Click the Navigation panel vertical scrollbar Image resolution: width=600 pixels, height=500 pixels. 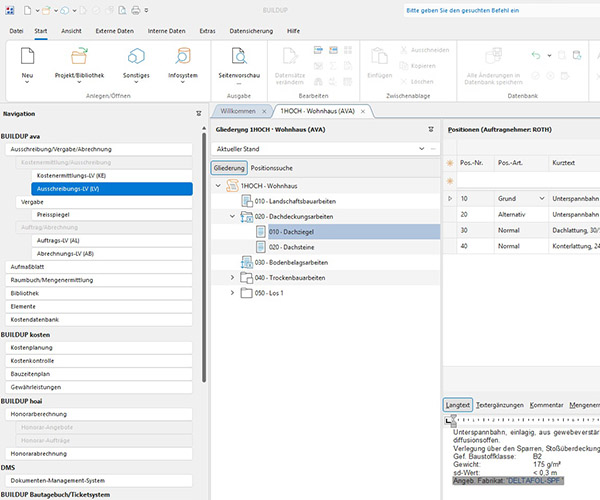pos(204,256)
